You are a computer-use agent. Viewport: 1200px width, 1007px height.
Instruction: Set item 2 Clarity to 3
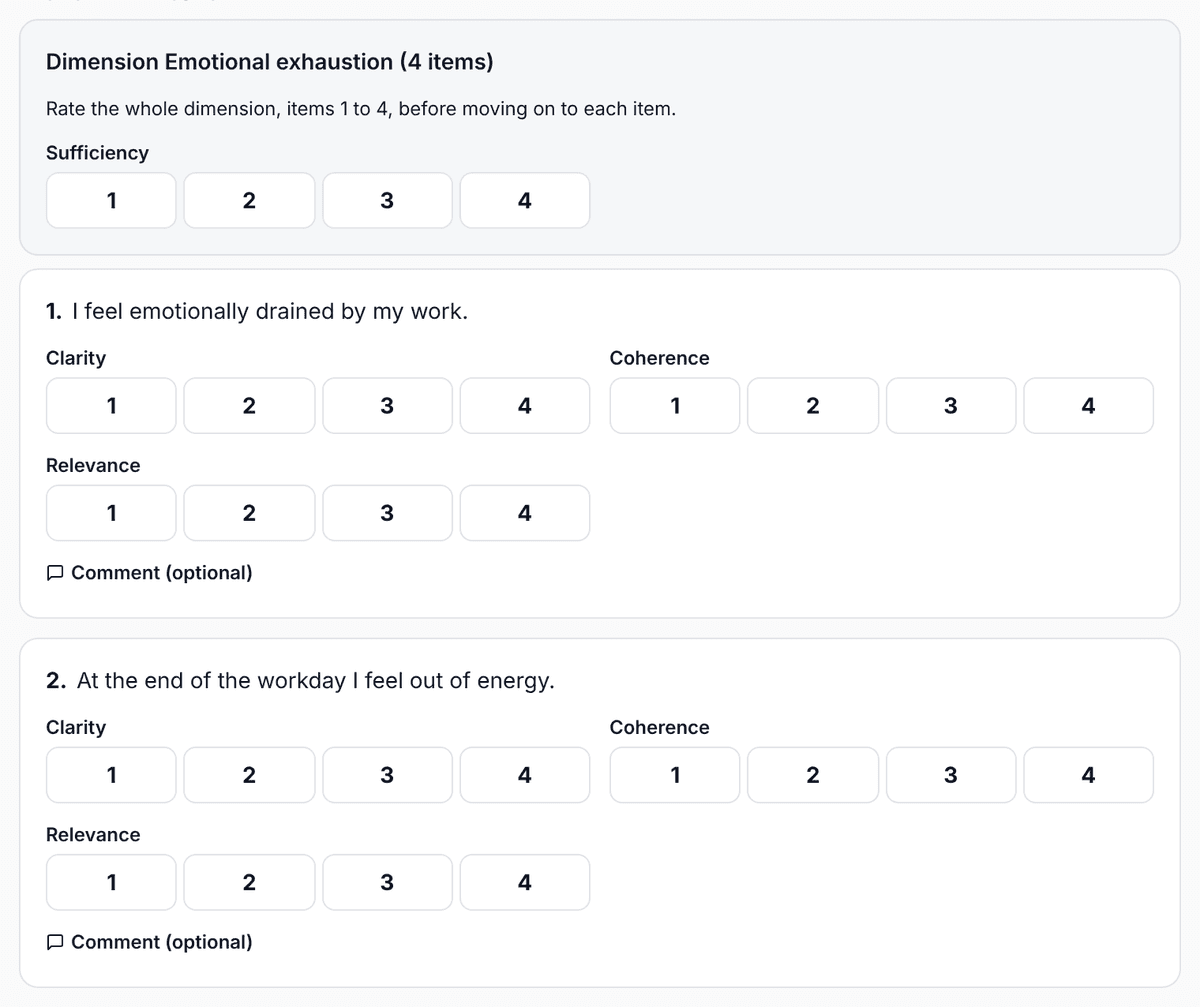point(387,775)
